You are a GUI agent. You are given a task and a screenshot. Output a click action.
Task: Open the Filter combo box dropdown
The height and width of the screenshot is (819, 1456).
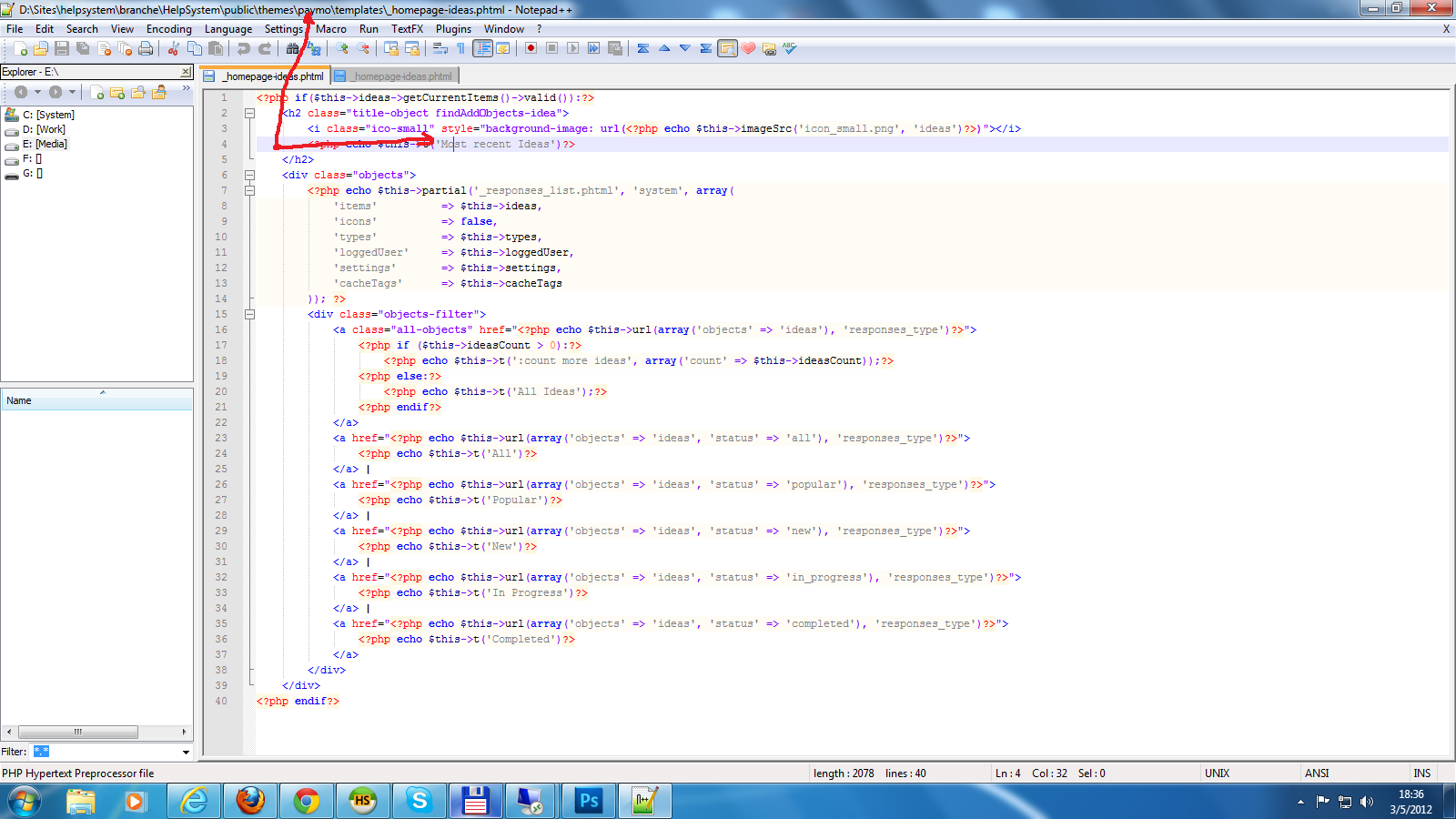pos(186,753)
